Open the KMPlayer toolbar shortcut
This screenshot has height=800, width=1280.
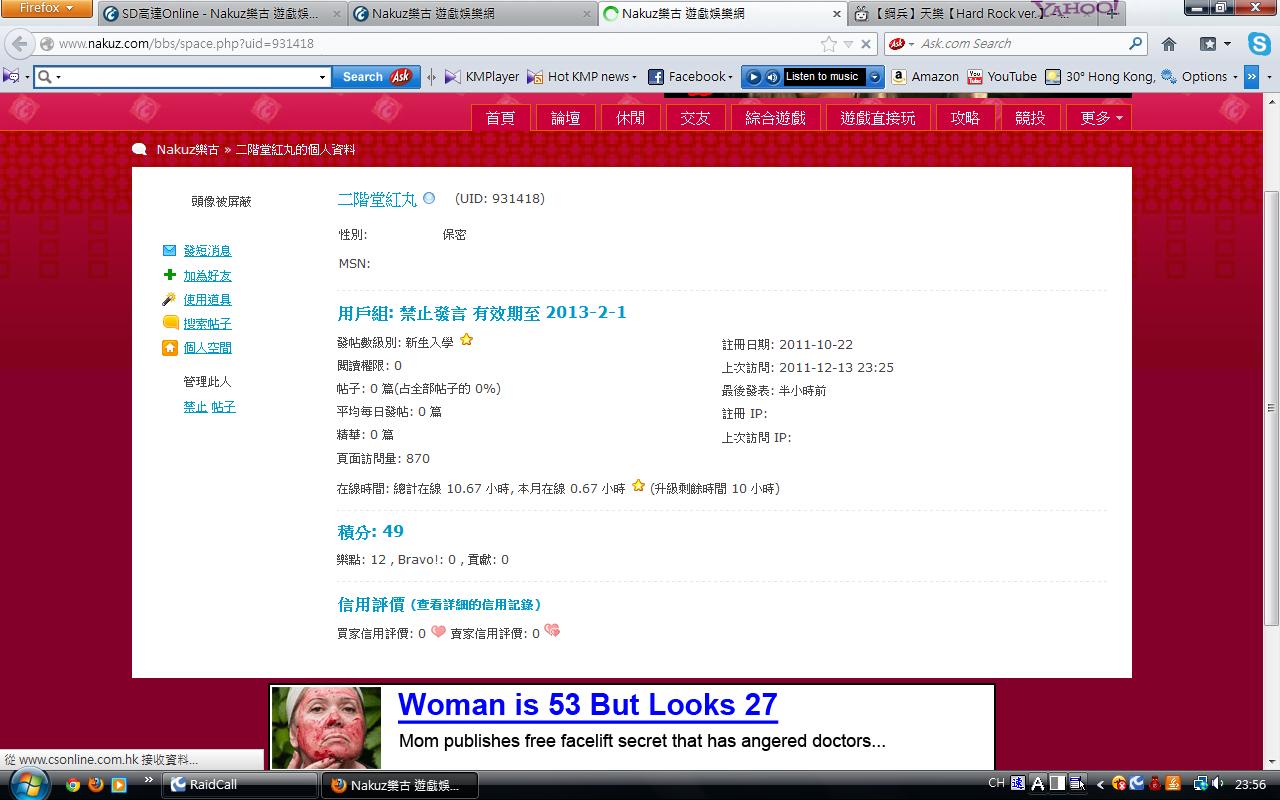482,76
